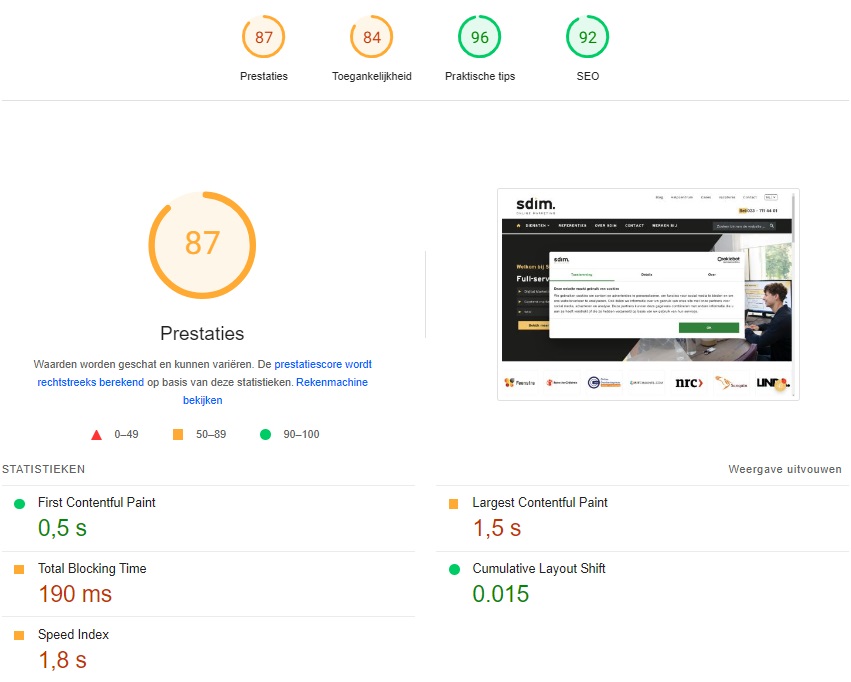
Task: Open the 'Rekenmachine bekijken' link
Action: pyautogui.click(x=331, y=383)
